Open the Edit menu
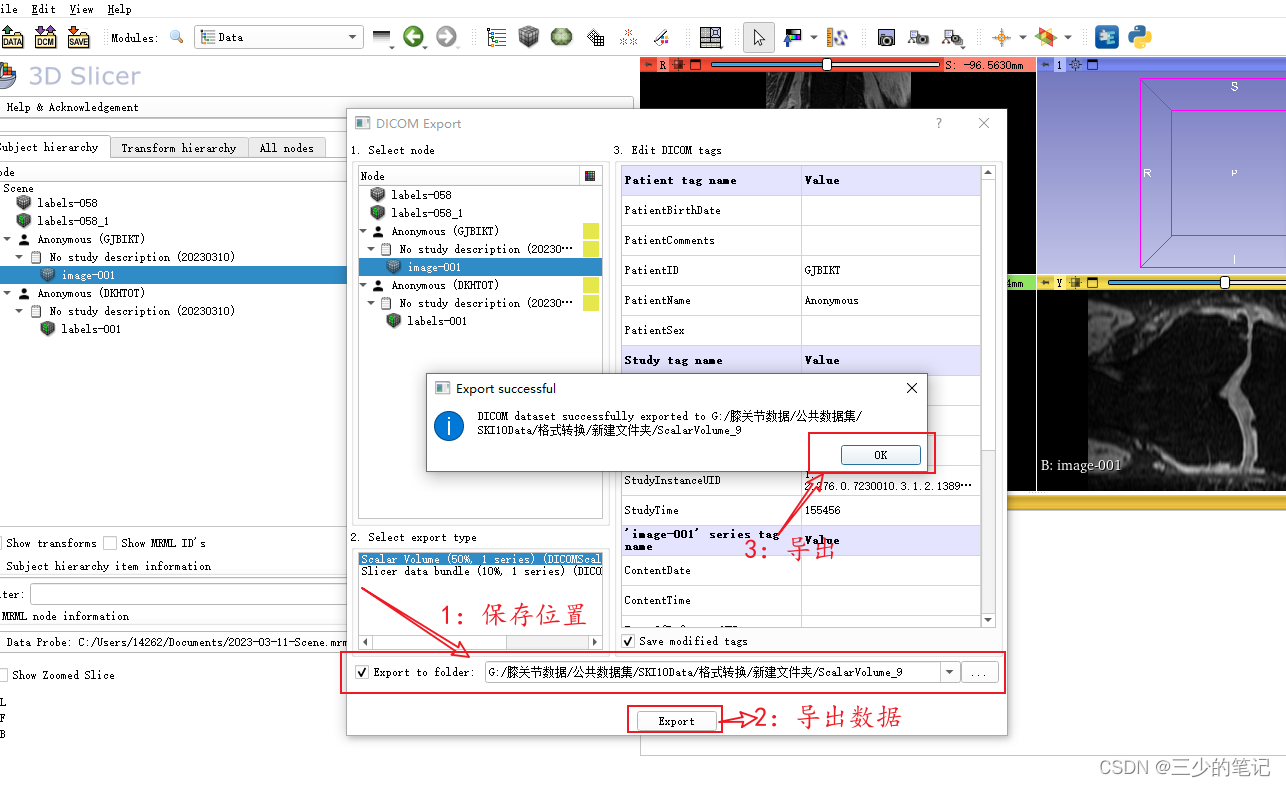The width and height of the screenshot is (1286, 787). click(43, 9)
